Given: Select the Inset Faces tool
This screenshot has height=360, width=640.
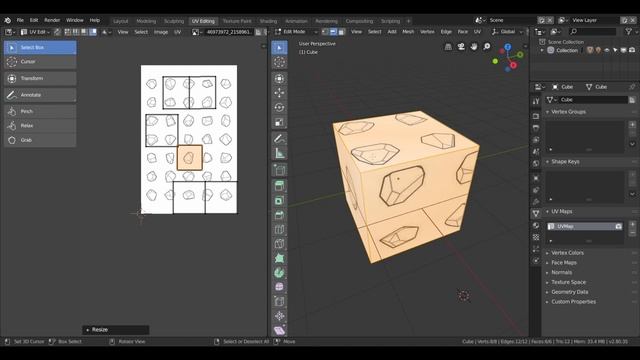Looking at the screenshot, I should point(279,200).
